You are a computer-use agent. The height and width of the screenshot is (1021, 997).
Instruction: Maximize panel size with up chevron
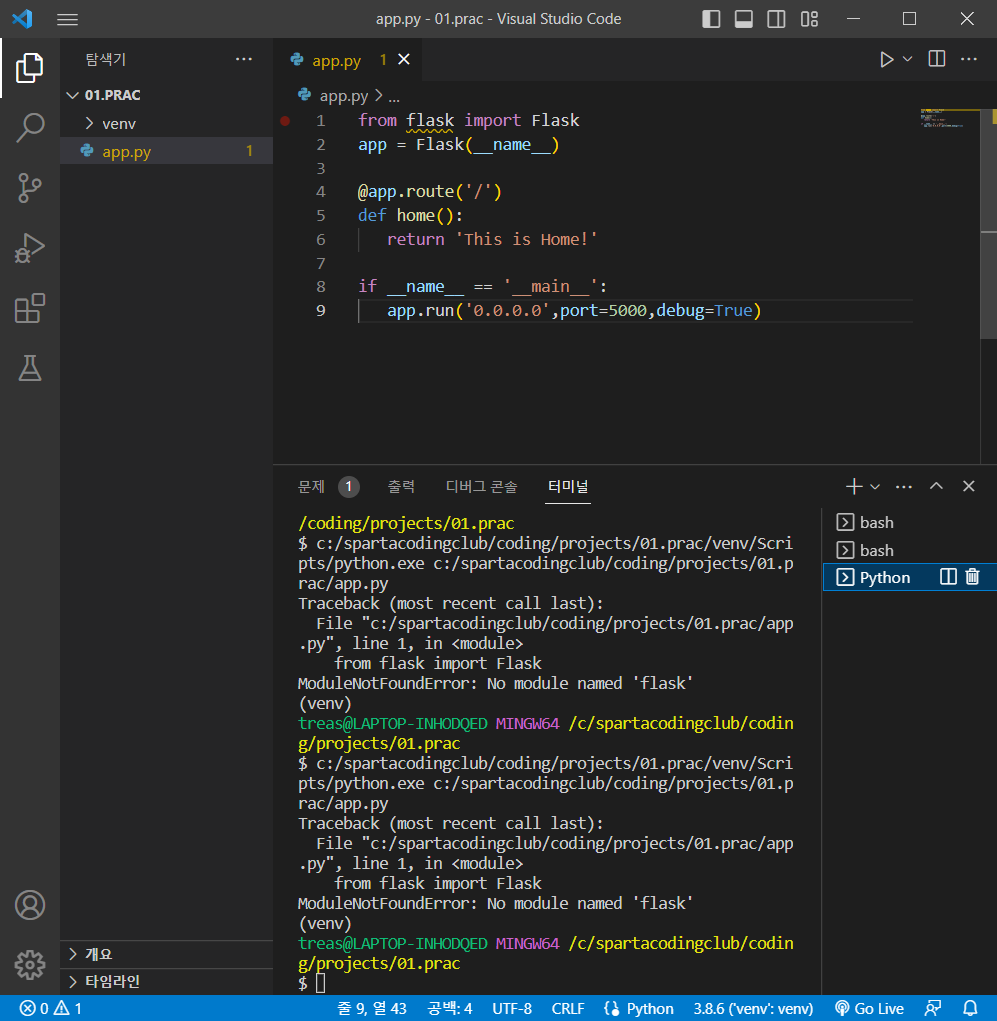pos(936,486)
